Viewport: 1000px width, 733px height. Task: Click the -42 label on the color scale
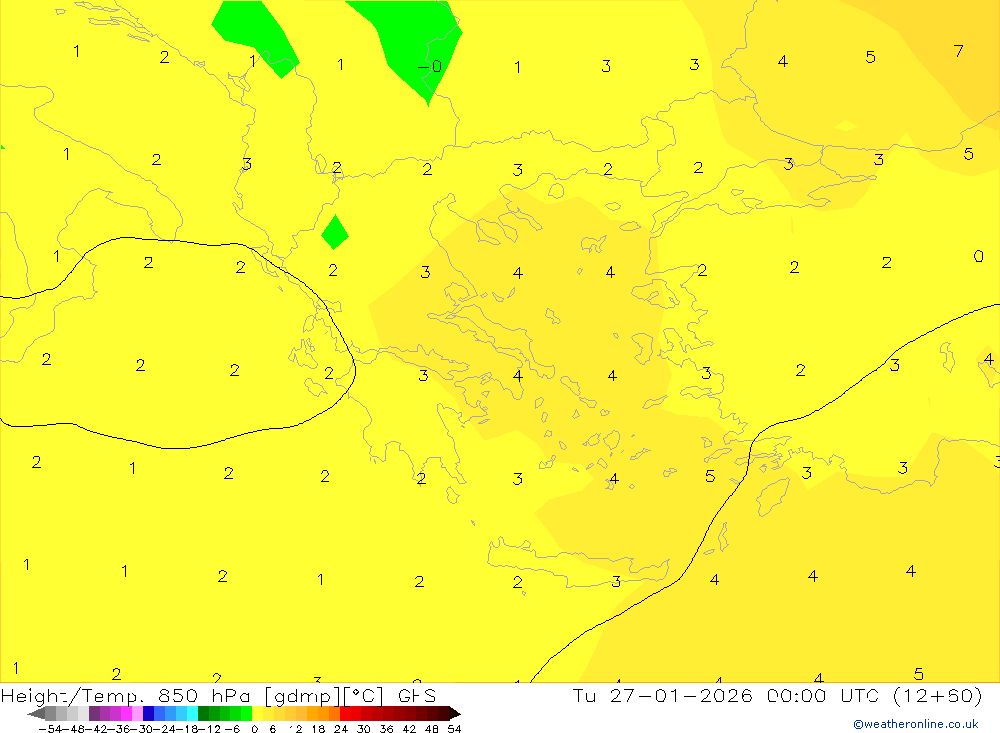click(97, 729)
